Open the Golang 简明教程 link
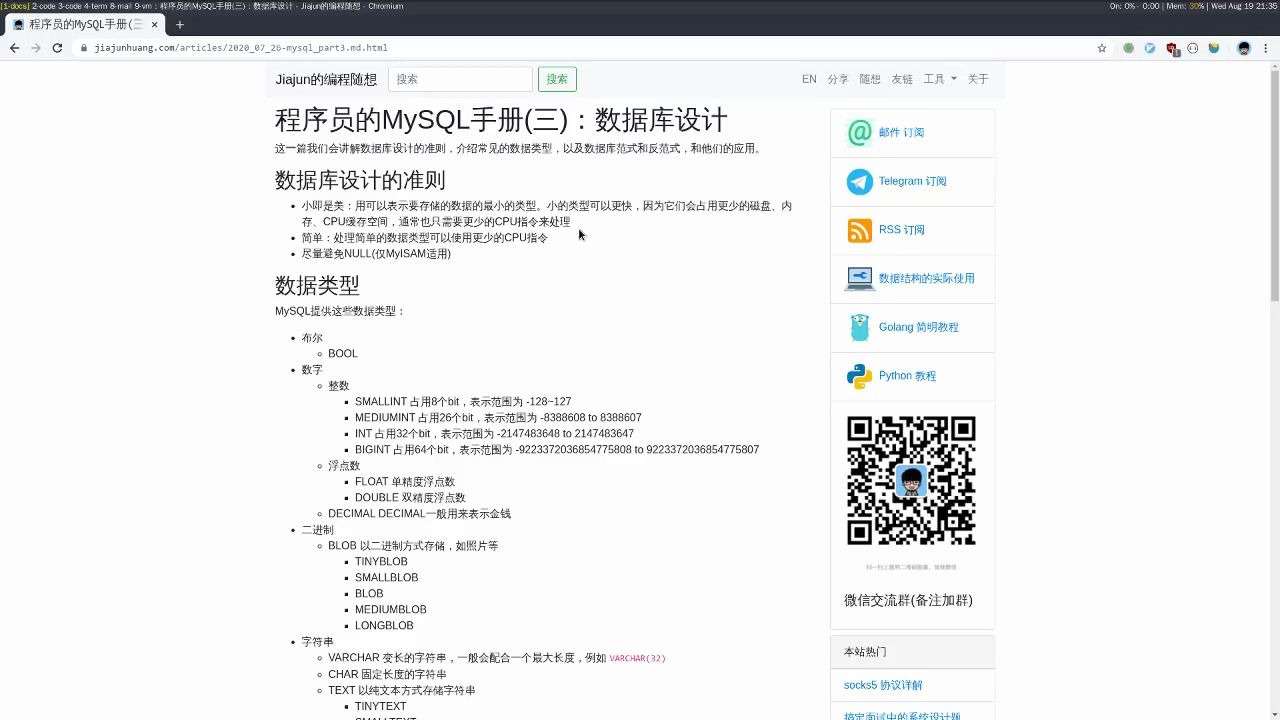The image size is (1280, 720). coord(918,327)
